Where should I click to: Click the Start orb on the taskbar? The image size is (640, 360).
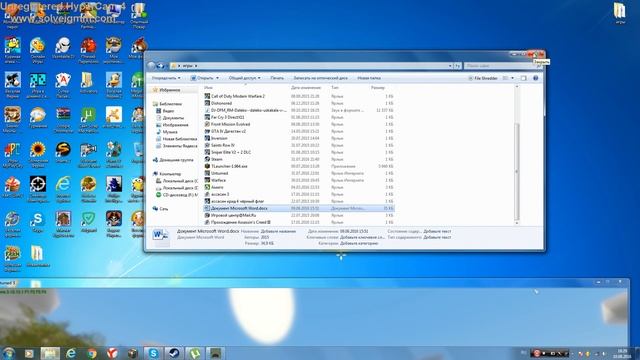[x=8, y=353]
